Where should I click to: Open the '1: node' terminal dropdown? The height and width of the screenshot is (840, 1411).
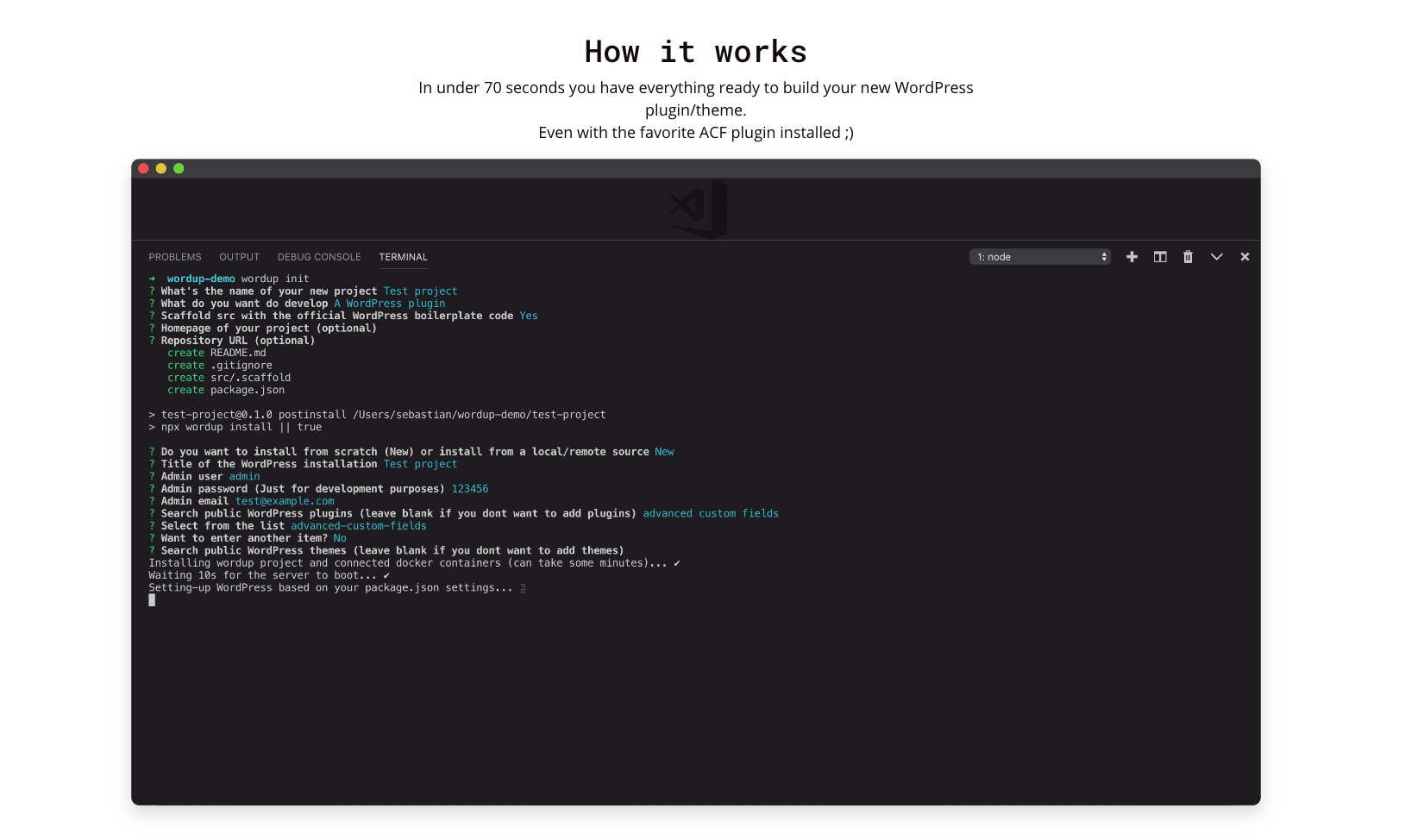[x=1039, y=257]
